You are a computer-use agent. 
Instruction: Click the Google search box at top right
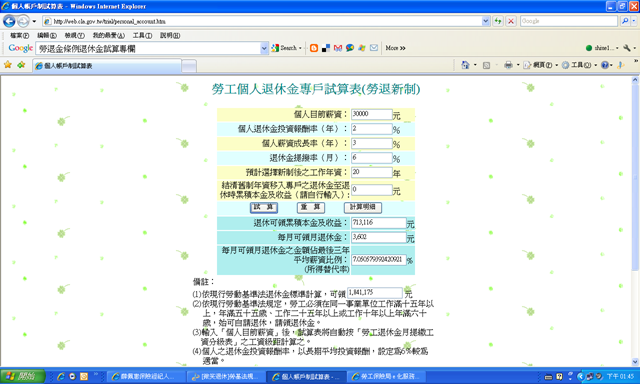click(569, 21)
